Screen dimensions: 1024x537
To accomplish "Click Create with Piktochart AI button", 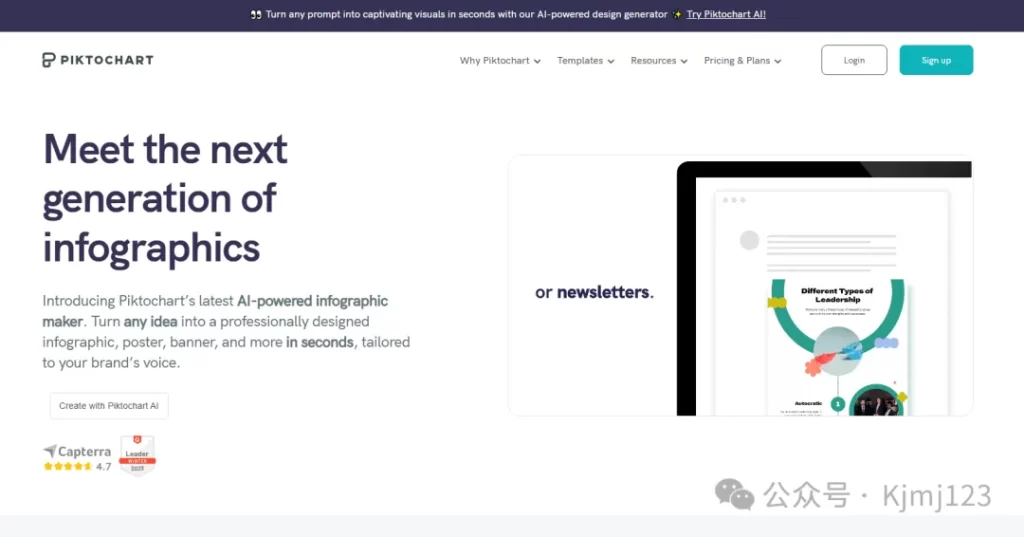I will tap(109, 406).
